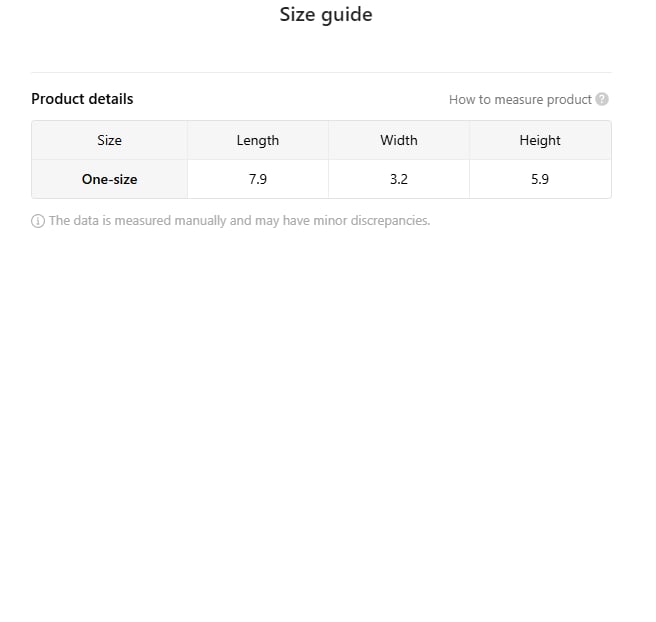This screenshot has height=622, width=656.
Task: Click the Size guide title
Action: (x=326, y=15)
